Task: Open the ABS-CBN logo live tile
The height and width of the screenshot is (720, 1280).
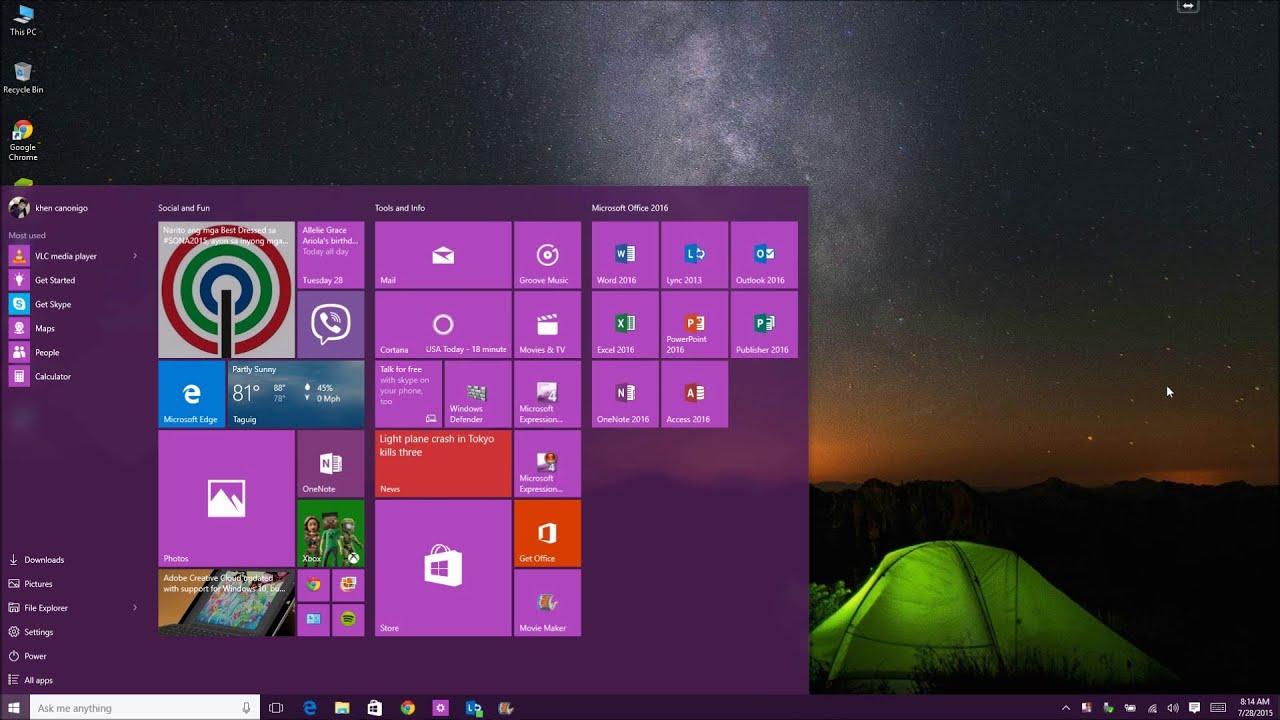Action: (x=226, y=290)
